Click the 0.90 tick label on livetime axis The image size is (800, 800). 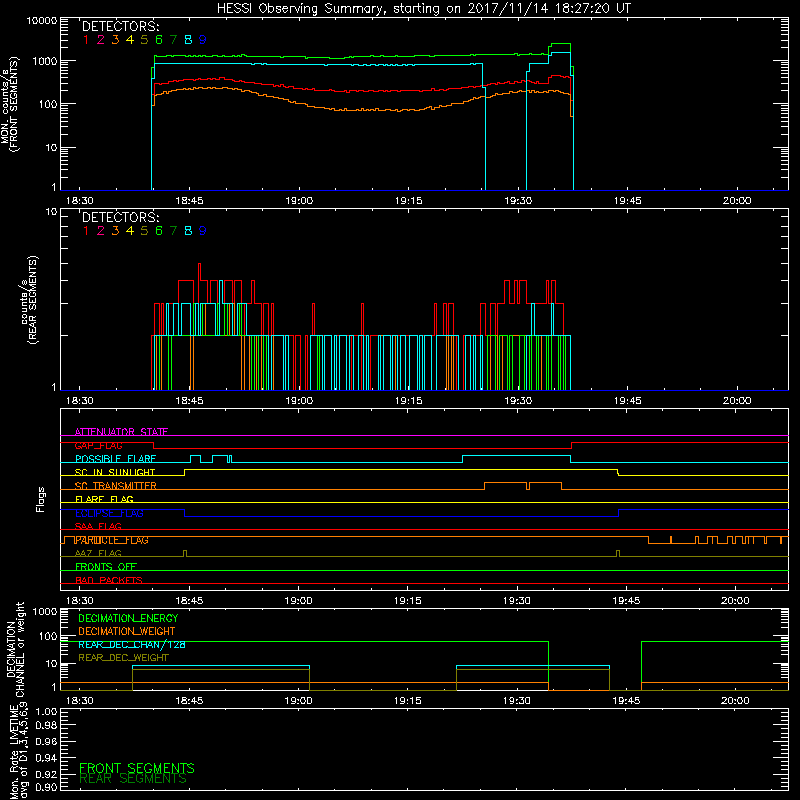tap(46, 787)
